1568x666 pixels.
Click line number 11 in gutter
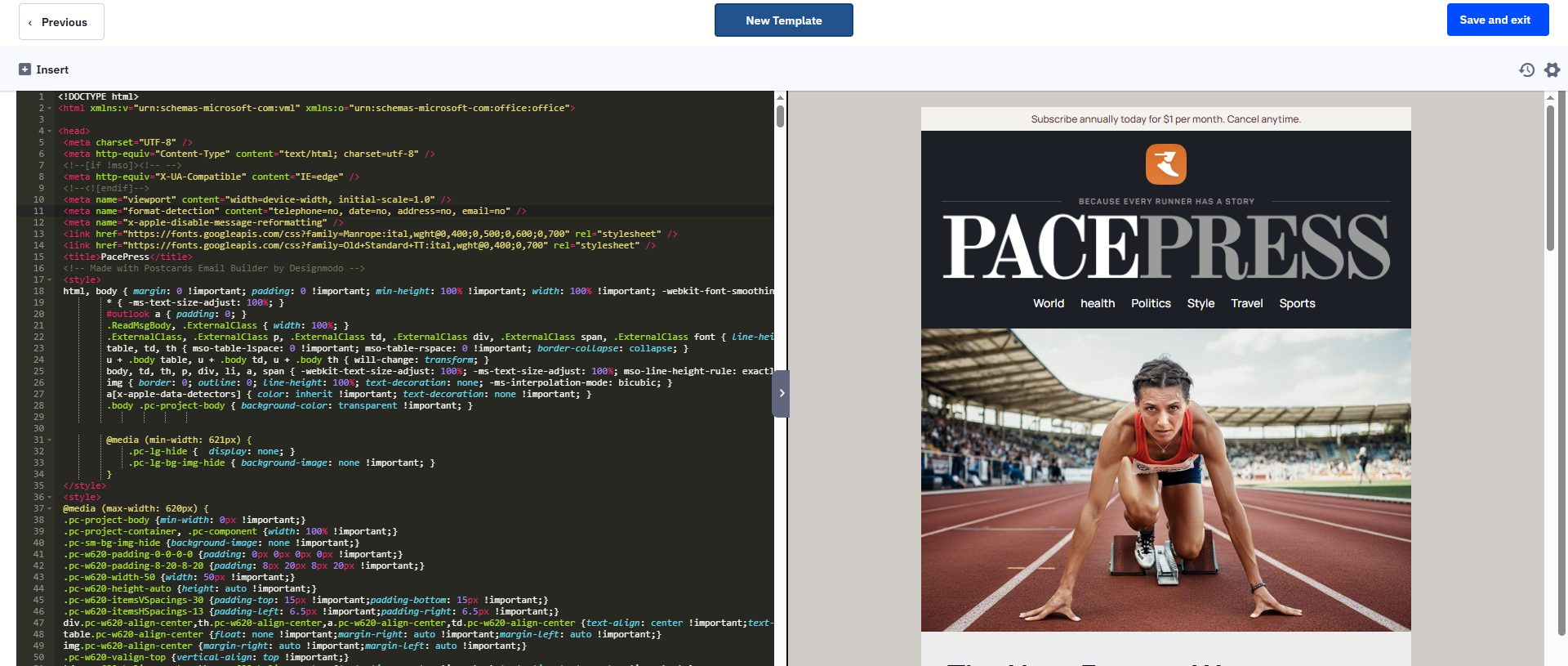(38, 211)
